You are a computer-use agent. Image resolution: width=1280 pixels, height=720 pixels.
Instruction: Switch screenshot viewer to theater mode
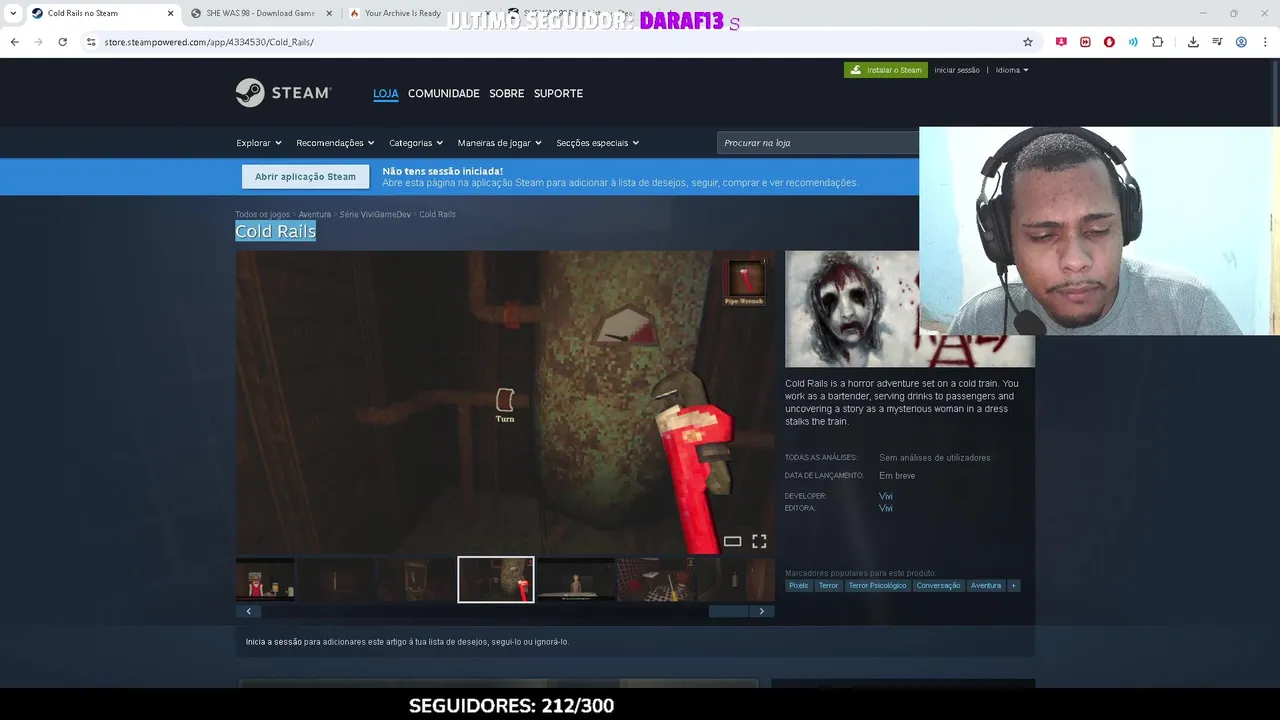click(732, 541)
